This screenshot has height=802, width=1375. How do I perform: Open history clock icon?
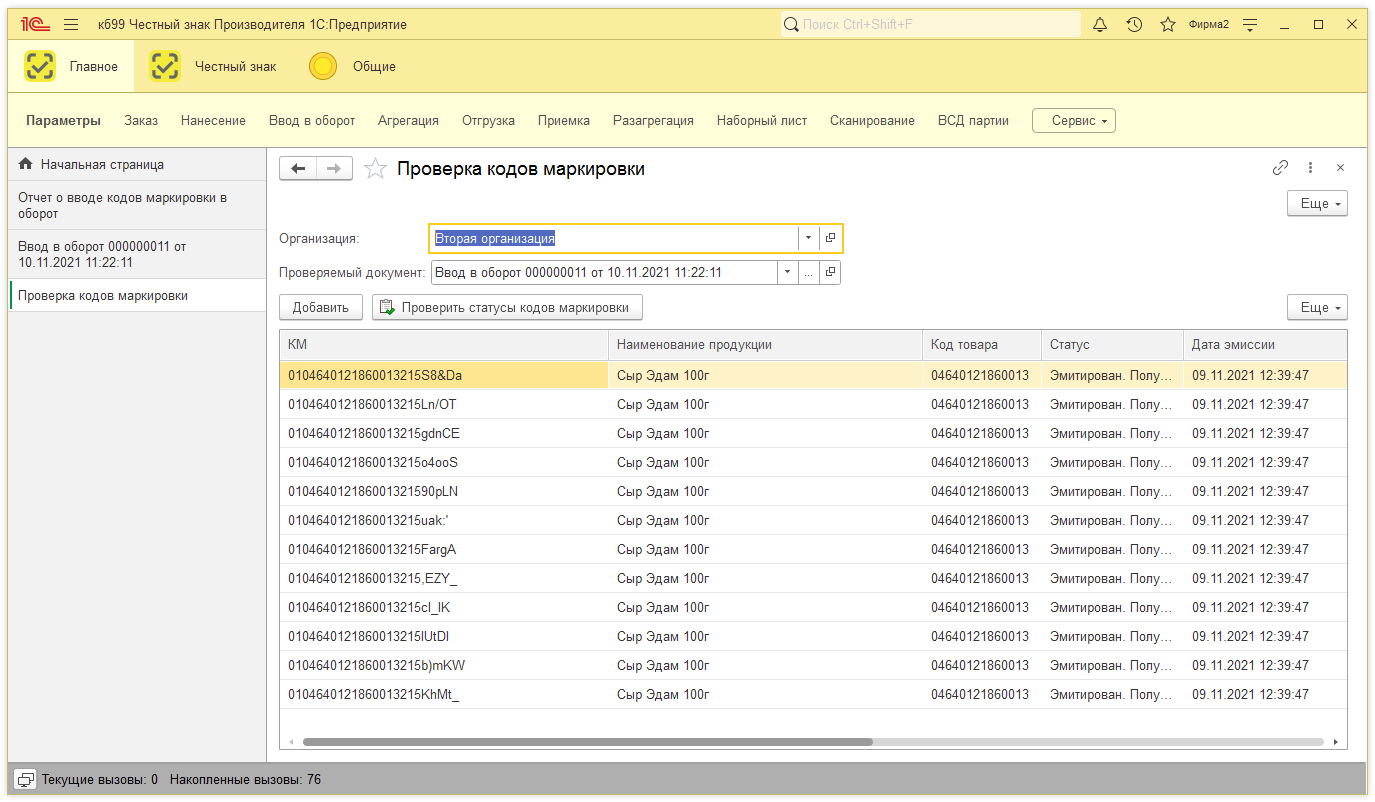[x=1134, y=24]
